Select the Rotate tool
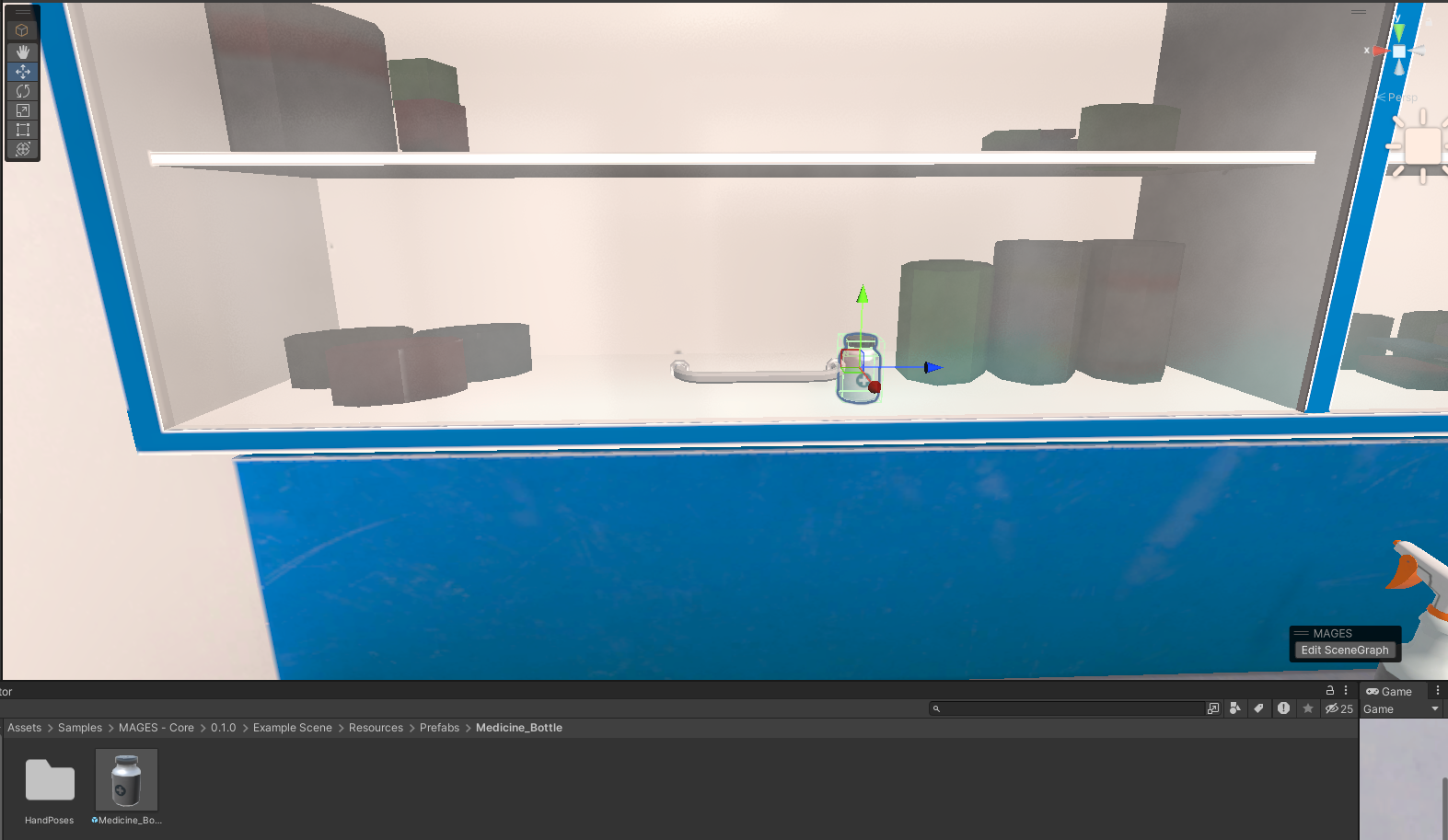Image resolution: width=1448 pixels, height=840 pixels. 23,90
